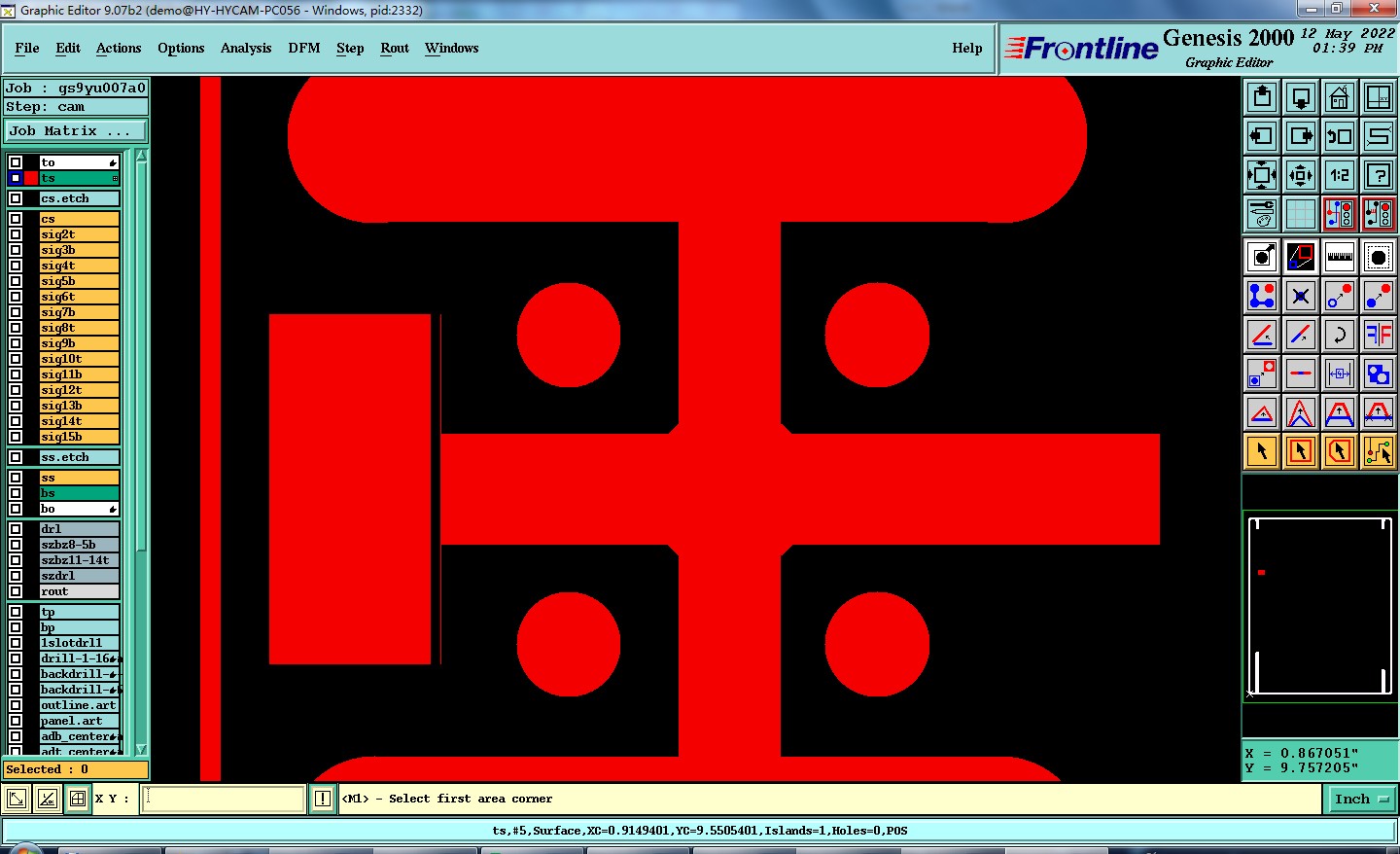Select the net select pointer tool

pos(1379,451)
